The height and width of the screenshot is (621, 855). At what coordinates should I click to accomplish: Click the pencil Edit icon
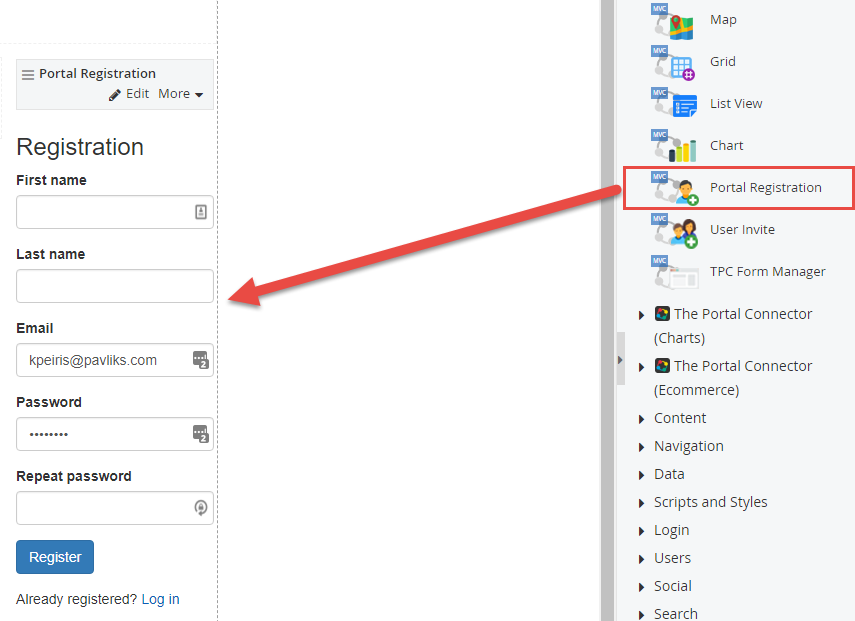tap(115, 95)
